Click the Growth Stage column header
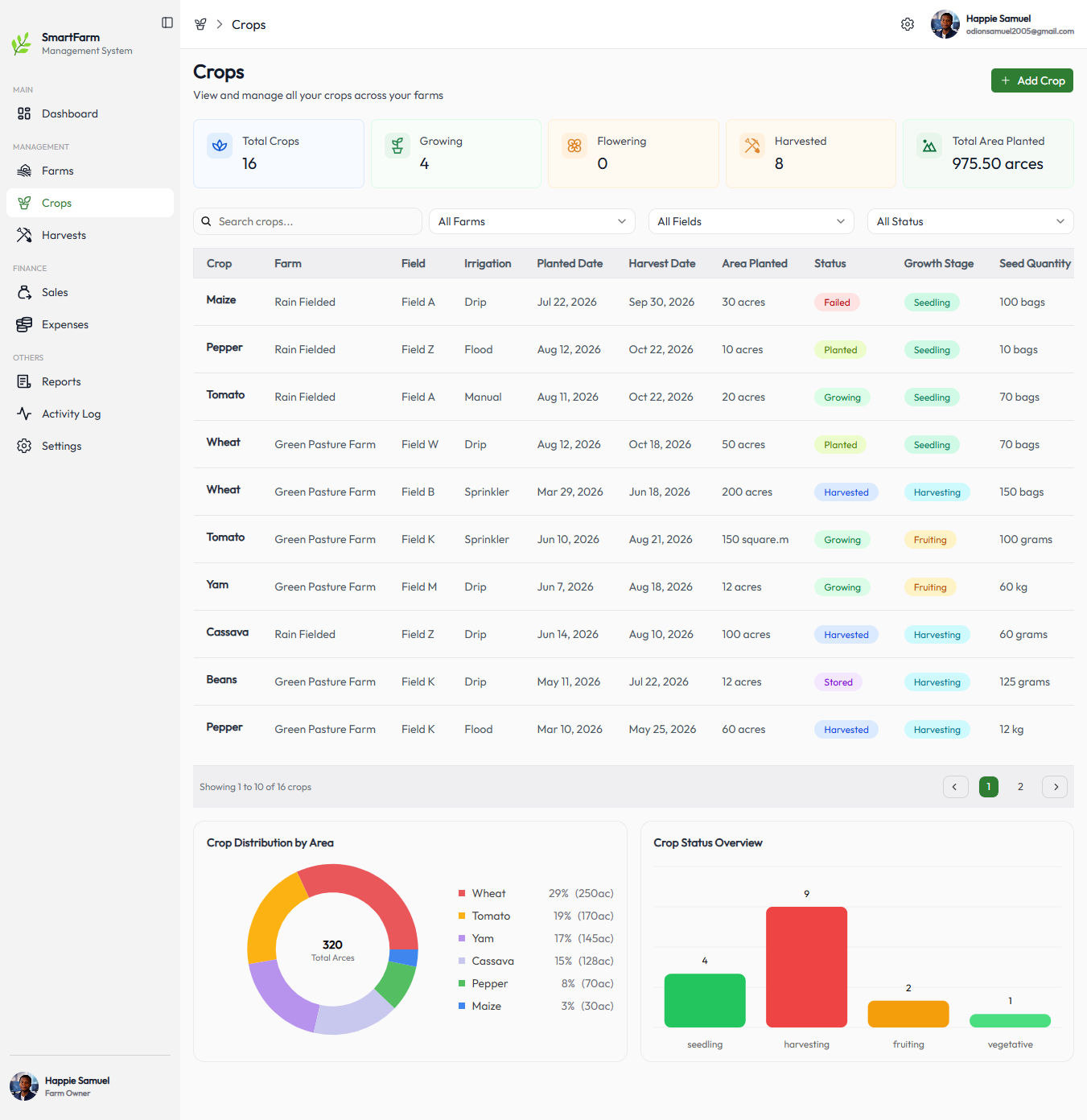Screen dimensions: 1087x1120 click(x=939, y=263)
